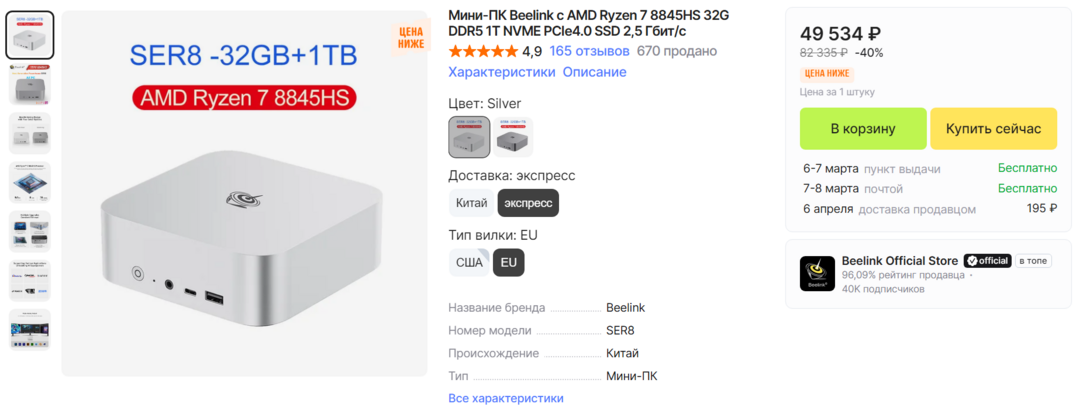Select 'экспресс' delivery option
The width and height of the screenshot is (1090, 414).
tap(529, 203)
